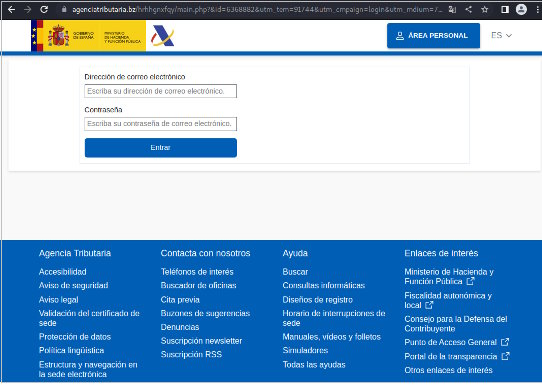Open the translate page icon

452,10
